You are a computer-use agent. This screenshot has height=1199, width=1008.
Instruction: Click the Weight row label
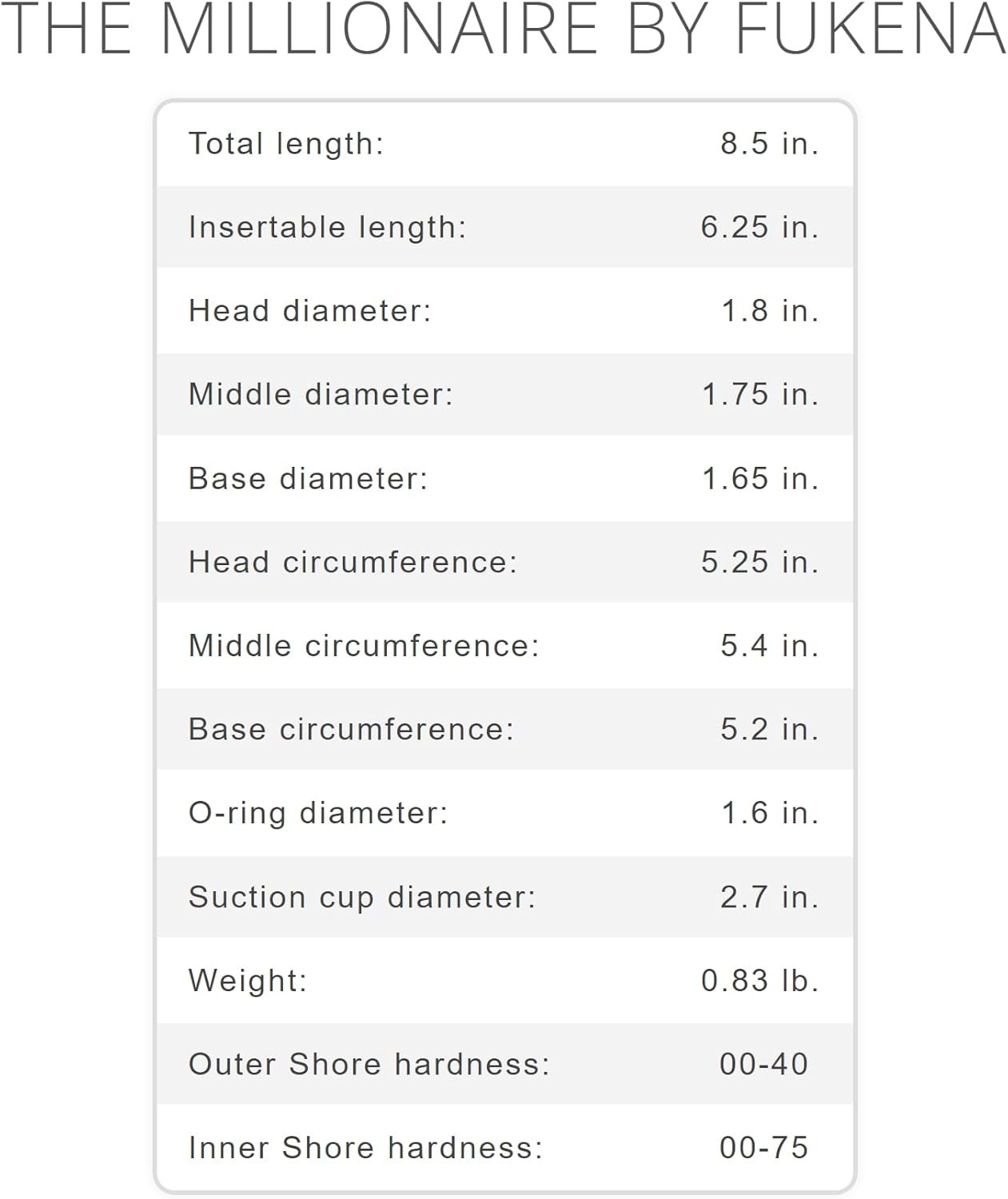[x=248, y=981]
